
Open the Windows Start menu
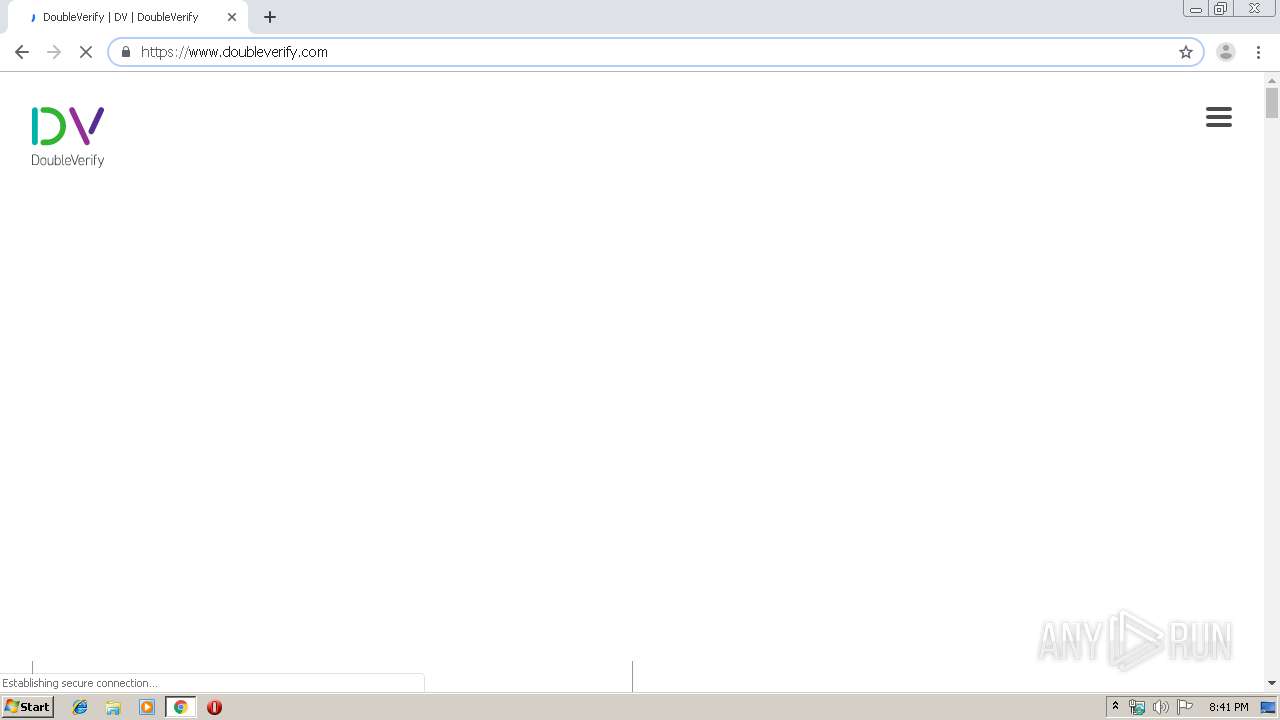point(28,707)
